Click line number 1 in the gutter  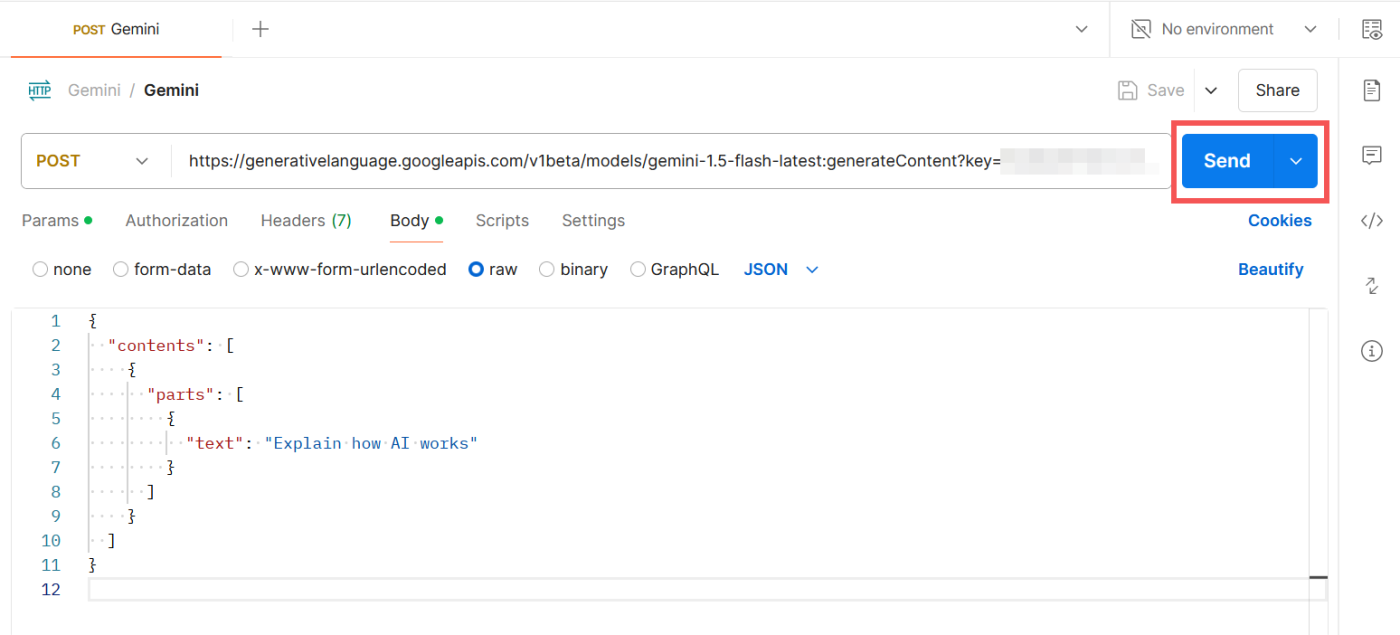(x=55, y=321)
